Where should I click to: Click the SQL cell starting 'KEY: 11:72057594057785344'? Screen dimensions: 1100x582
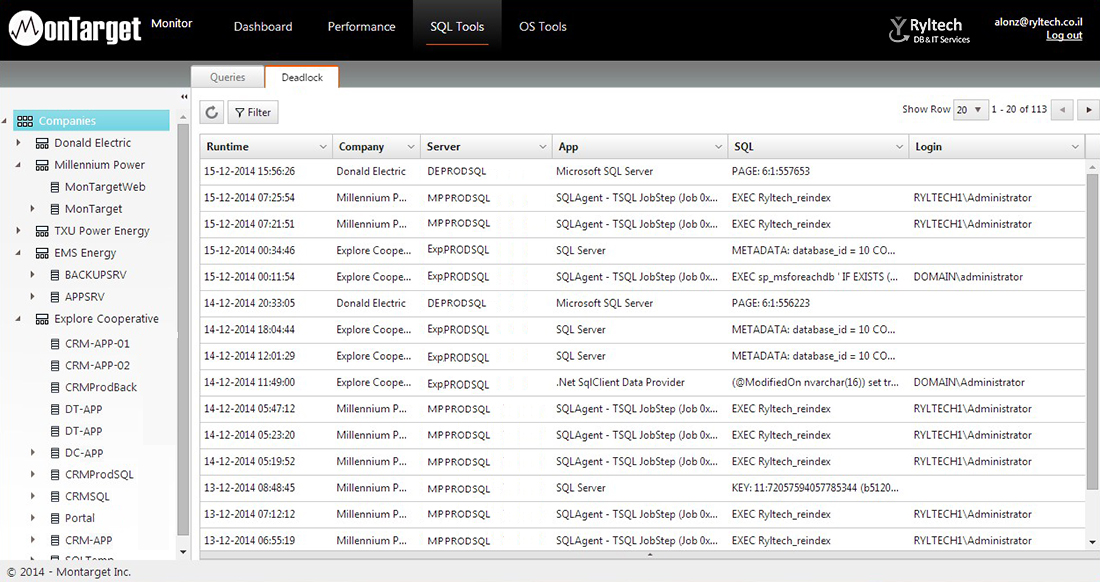click(815, 487)
